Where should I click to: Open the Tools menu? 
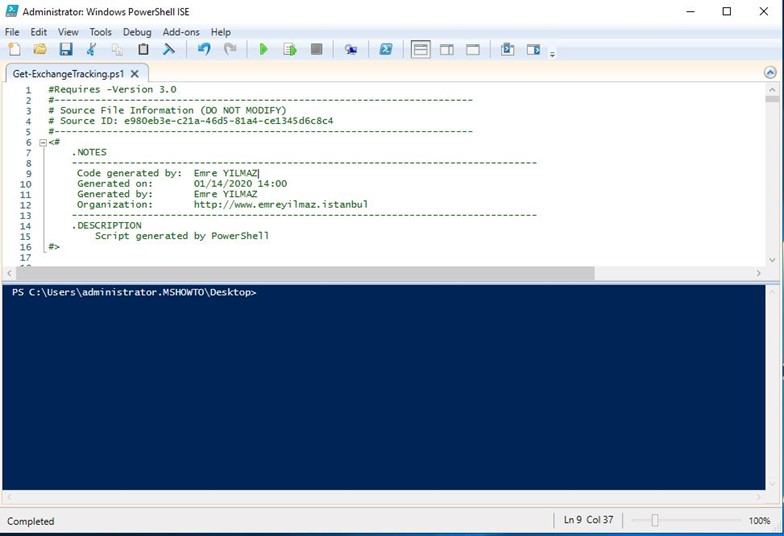pyautogui.click(x=100, y=32)
